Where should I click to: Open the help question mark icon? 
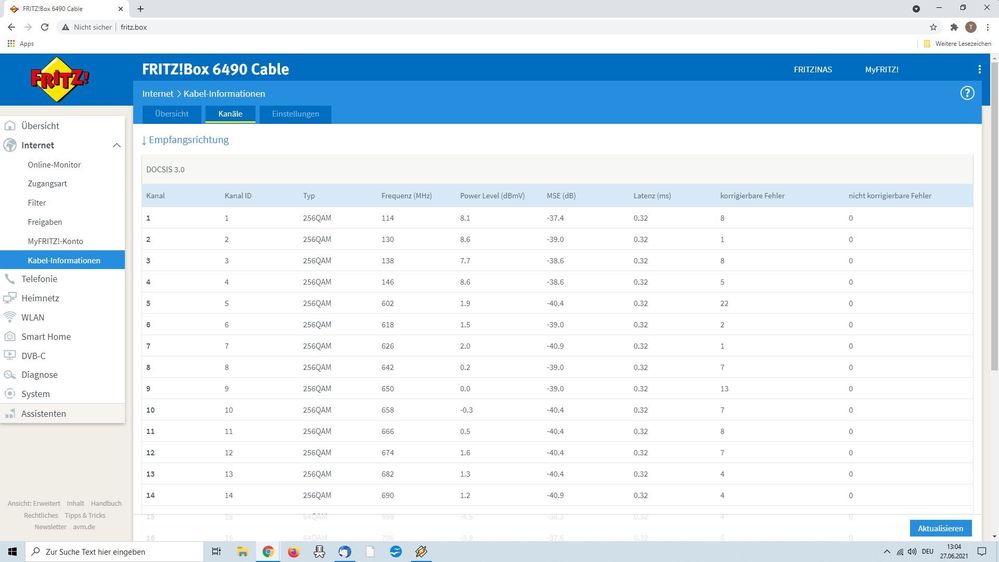tap(967, 93)
